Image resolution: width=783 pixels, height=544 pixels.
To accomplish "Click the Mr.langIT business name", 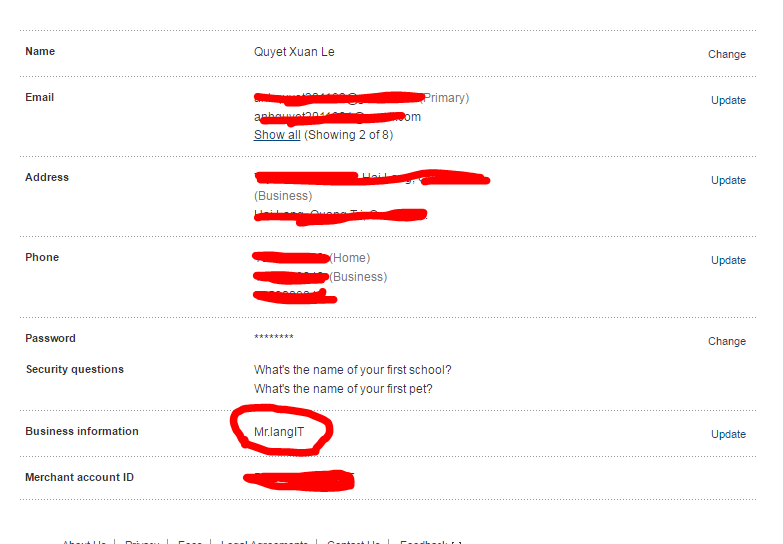I will (279, 432).
